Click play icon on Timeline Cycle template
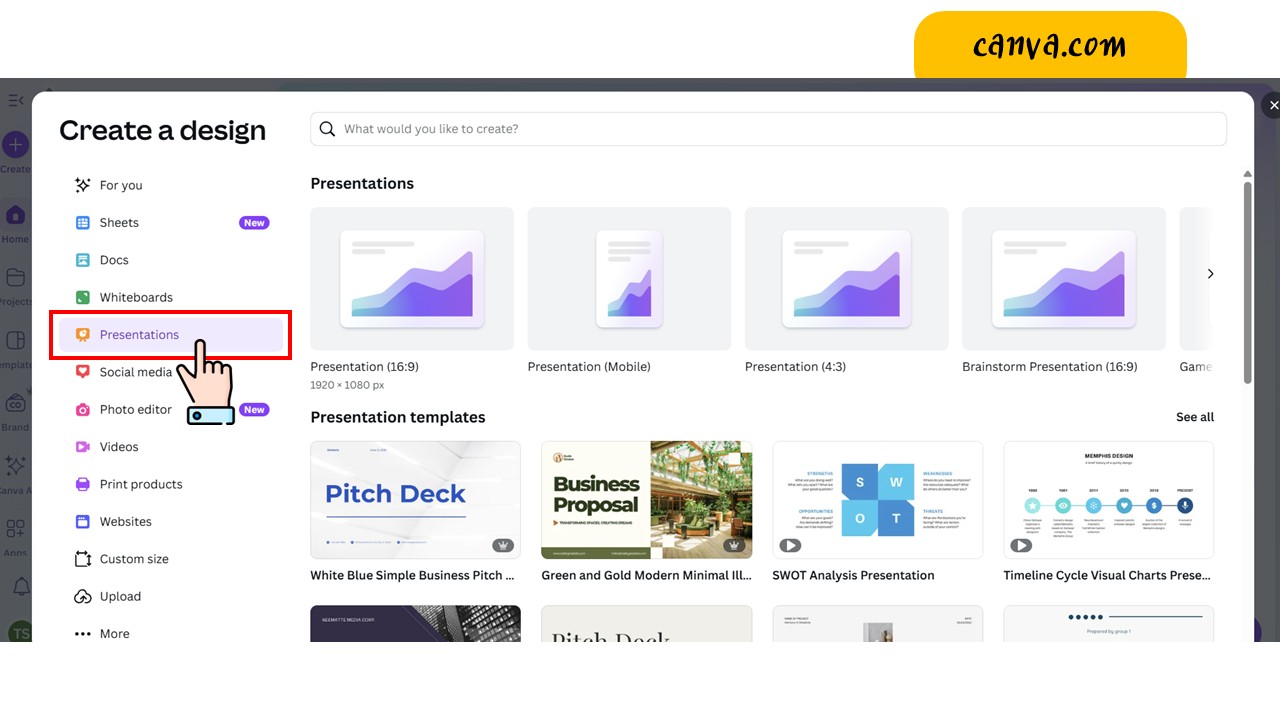Image resolution: width=1280 pixels, height=720 pixels. [1021, 546]
